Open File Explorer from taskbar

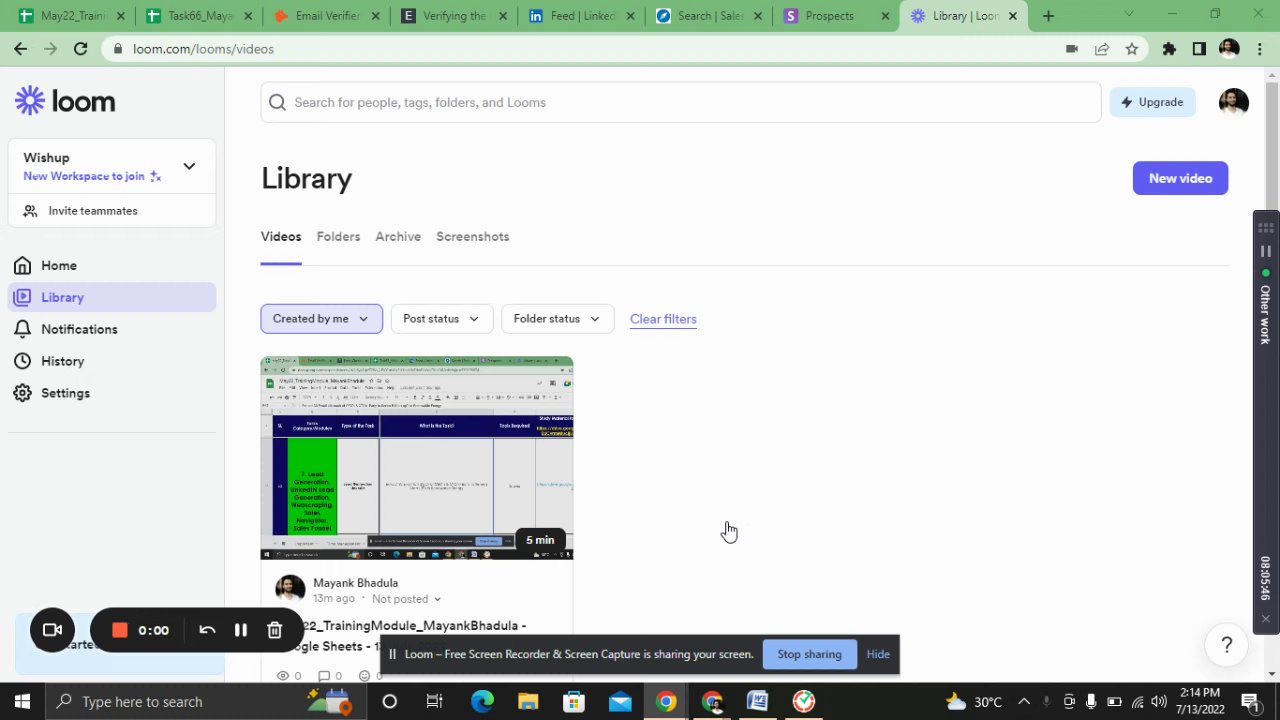click(x=528, y=701)
